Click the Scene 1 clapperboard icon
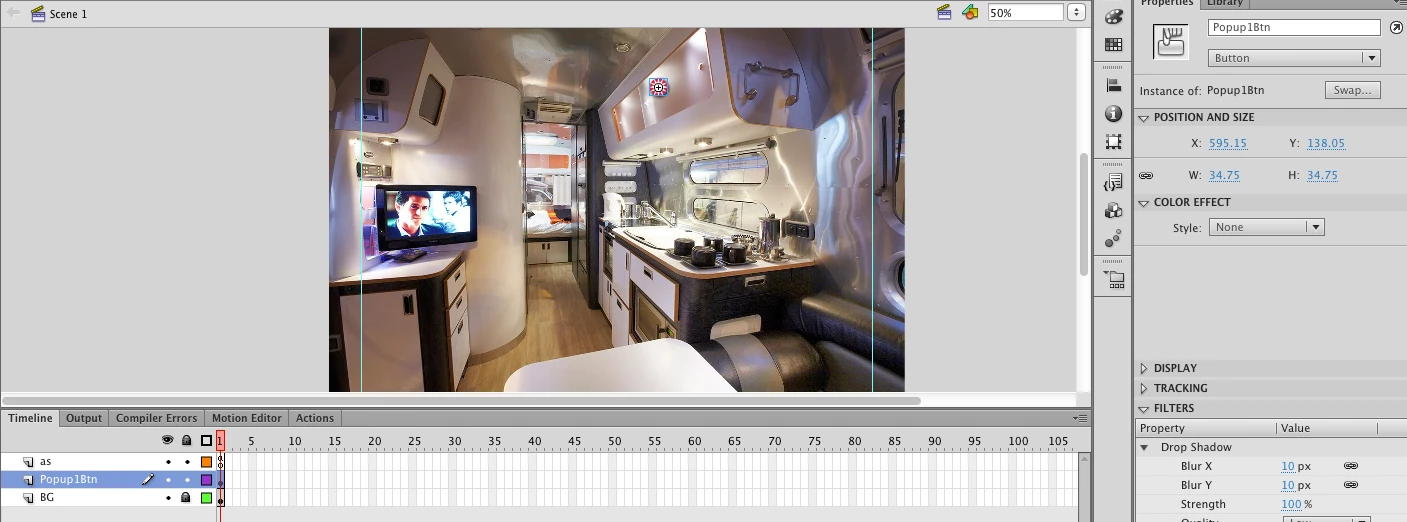The height and width of the screenshot is (522, 1407). coord(38,14)
